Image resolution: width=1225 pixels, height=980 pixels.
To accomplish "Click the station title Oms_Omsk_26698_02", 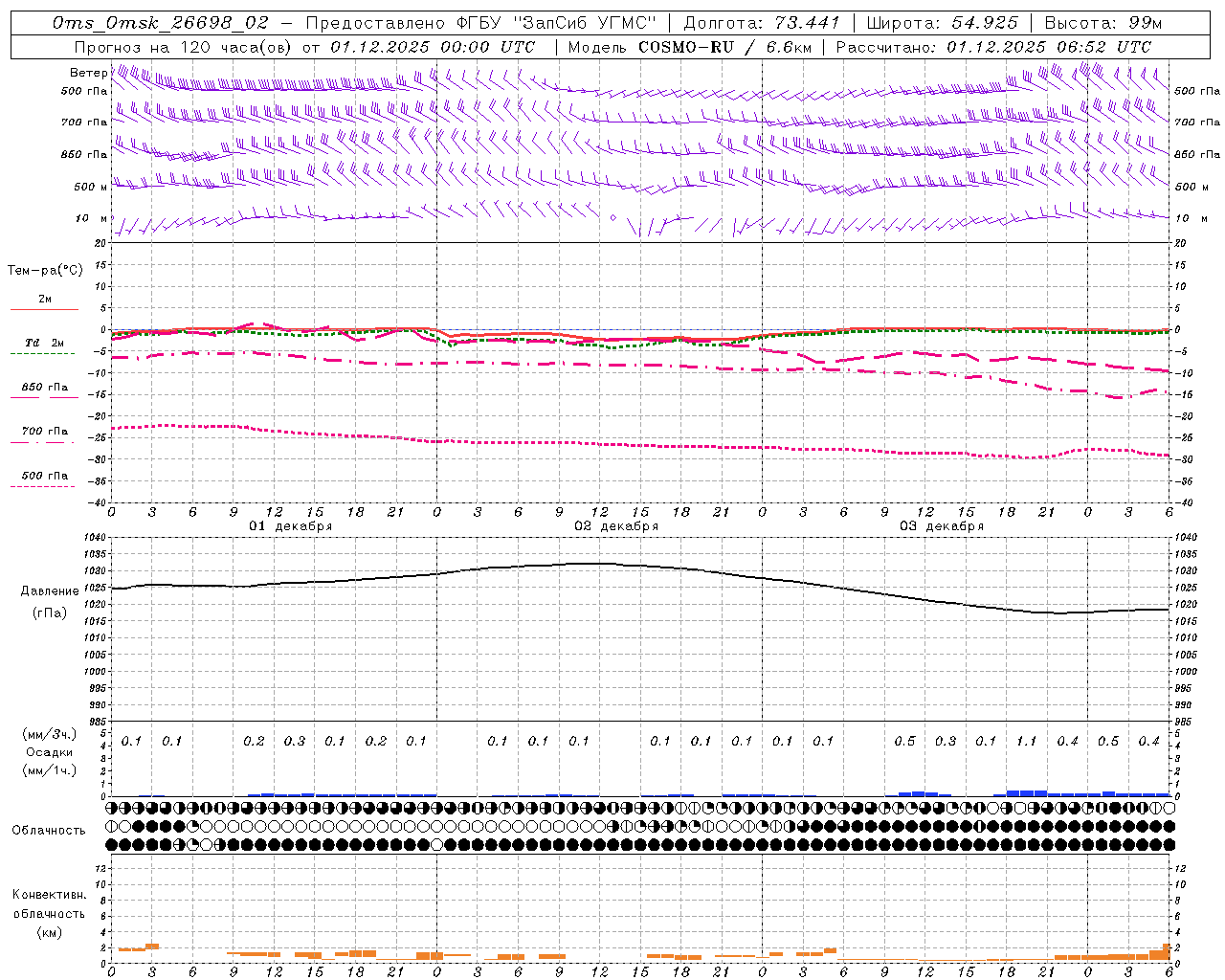I will pos(161,23).
